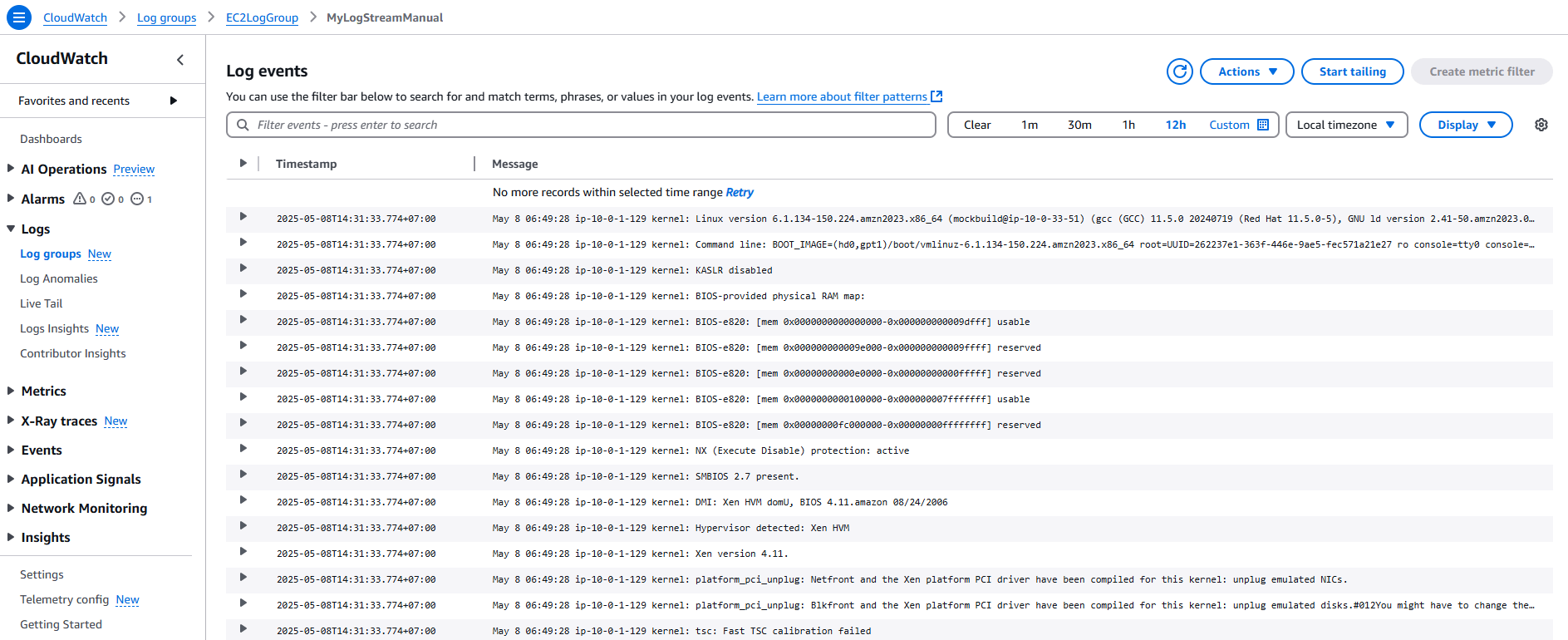Collapse the Logs section
The height and width of the screenshot is (640, 1568).
[11, 229]
